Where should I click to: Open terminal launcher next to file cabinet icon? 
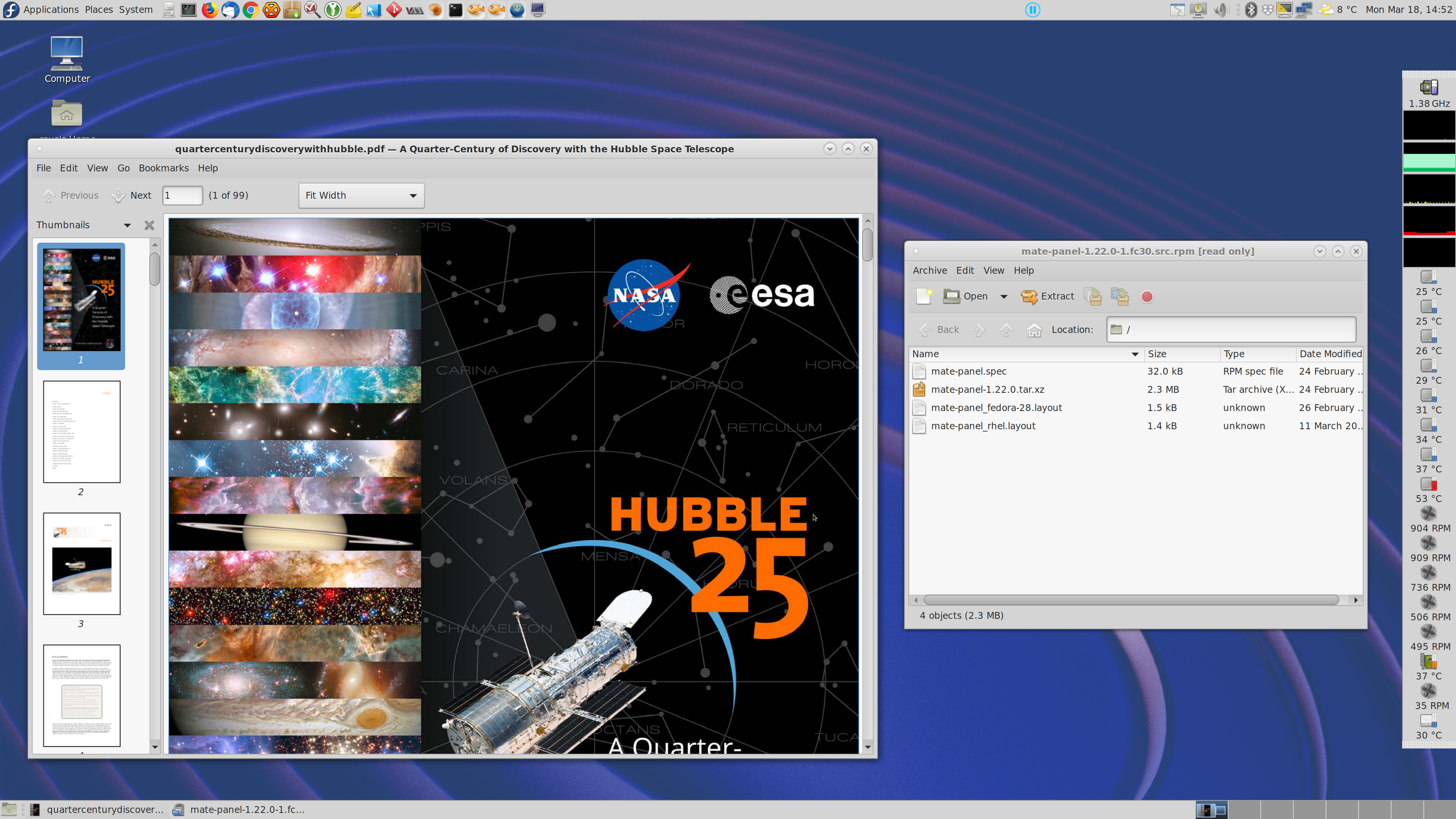pyautogui.click(x=189, y=9)
